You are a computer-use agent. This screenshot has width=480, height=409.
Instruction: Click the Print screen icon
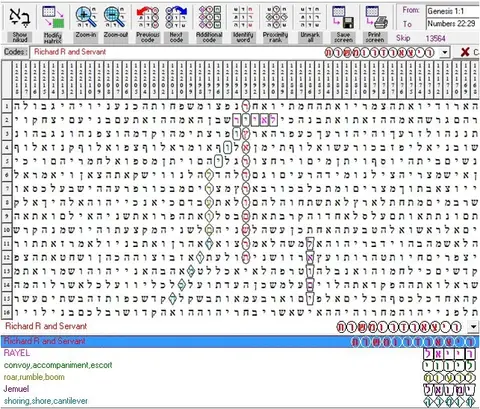click(x=376, y=17)
